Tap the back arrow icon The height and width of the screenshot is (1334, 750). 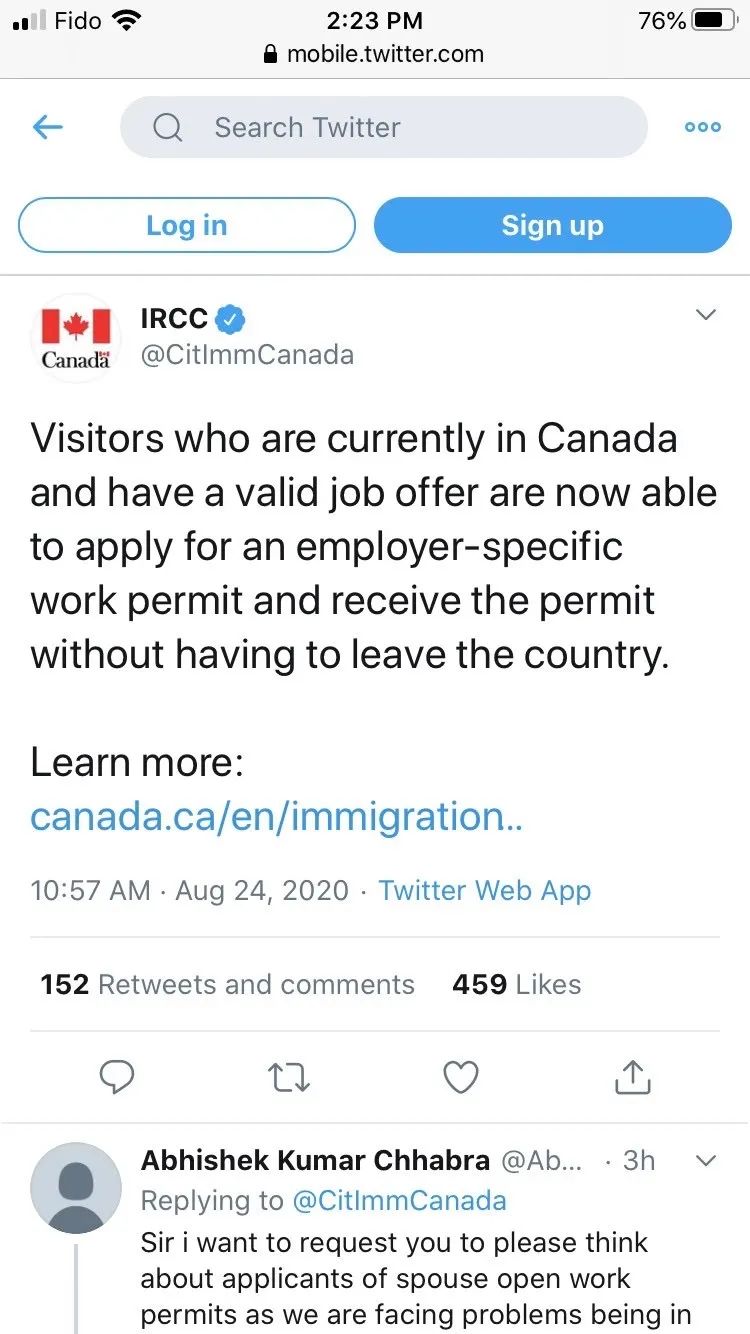48,127
